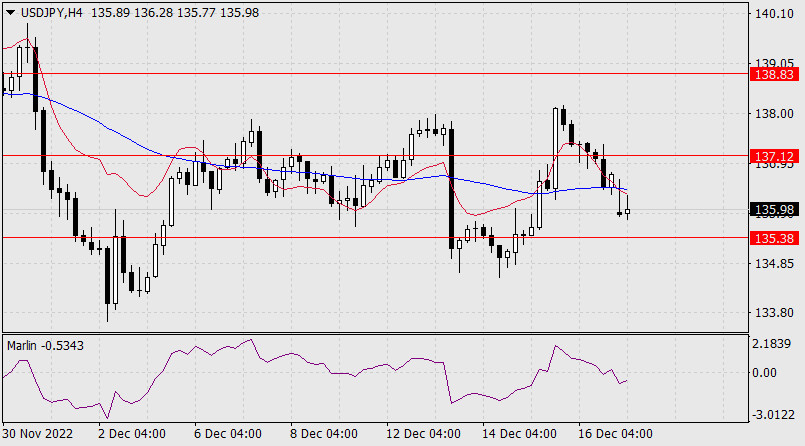Screen dimensions: 805x446
Task: Click the 133.80 value on price scale
Action: pos(775,312)
